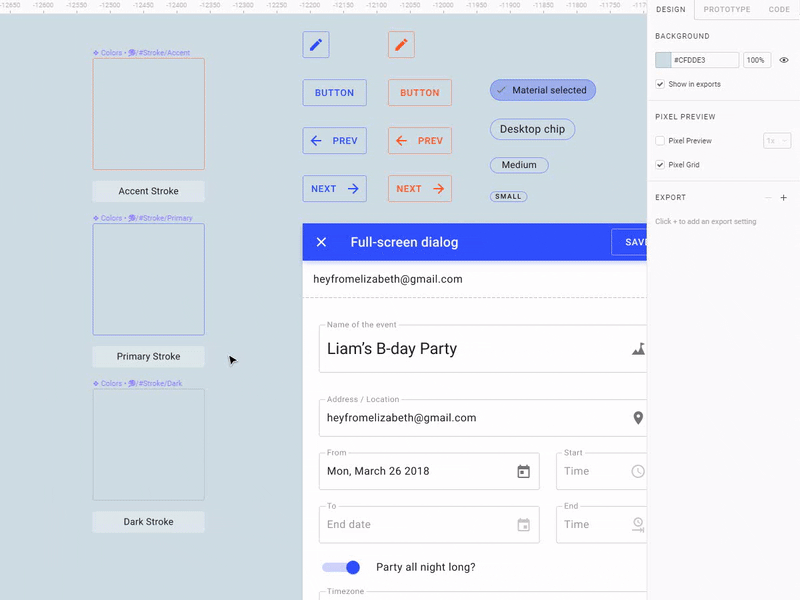
Task: Click the orange PREV button
Action: [x=419, y=141]
